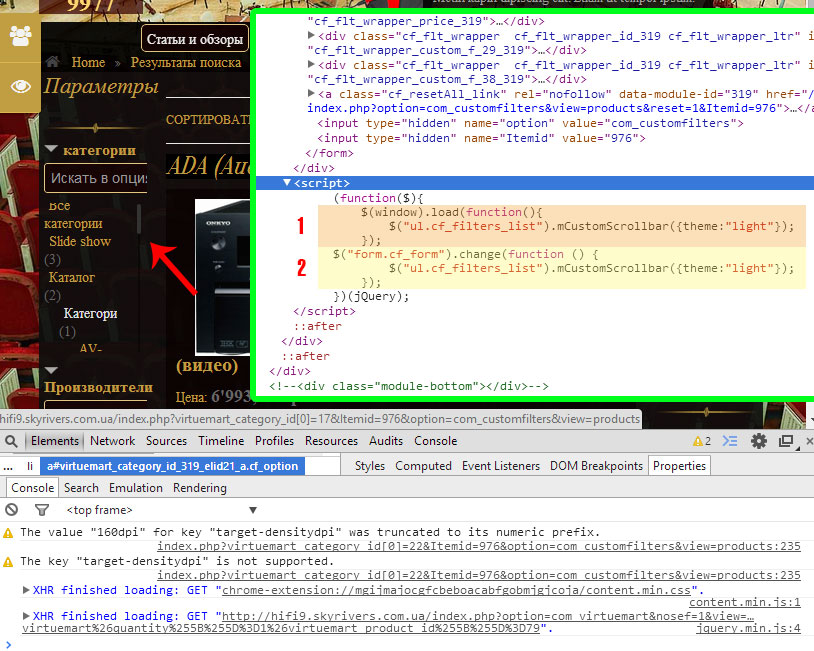Click the users group icon in sidebar
The height and width of the screenshot is (651, 814).
point(20,37)
